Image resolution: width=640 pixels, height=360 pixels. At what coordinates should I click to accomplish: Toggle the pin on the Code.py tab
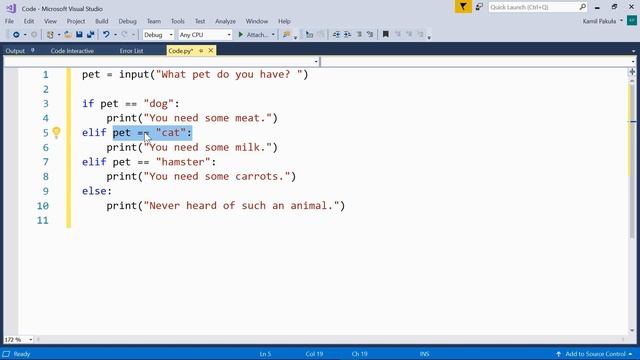pos(201,51)
